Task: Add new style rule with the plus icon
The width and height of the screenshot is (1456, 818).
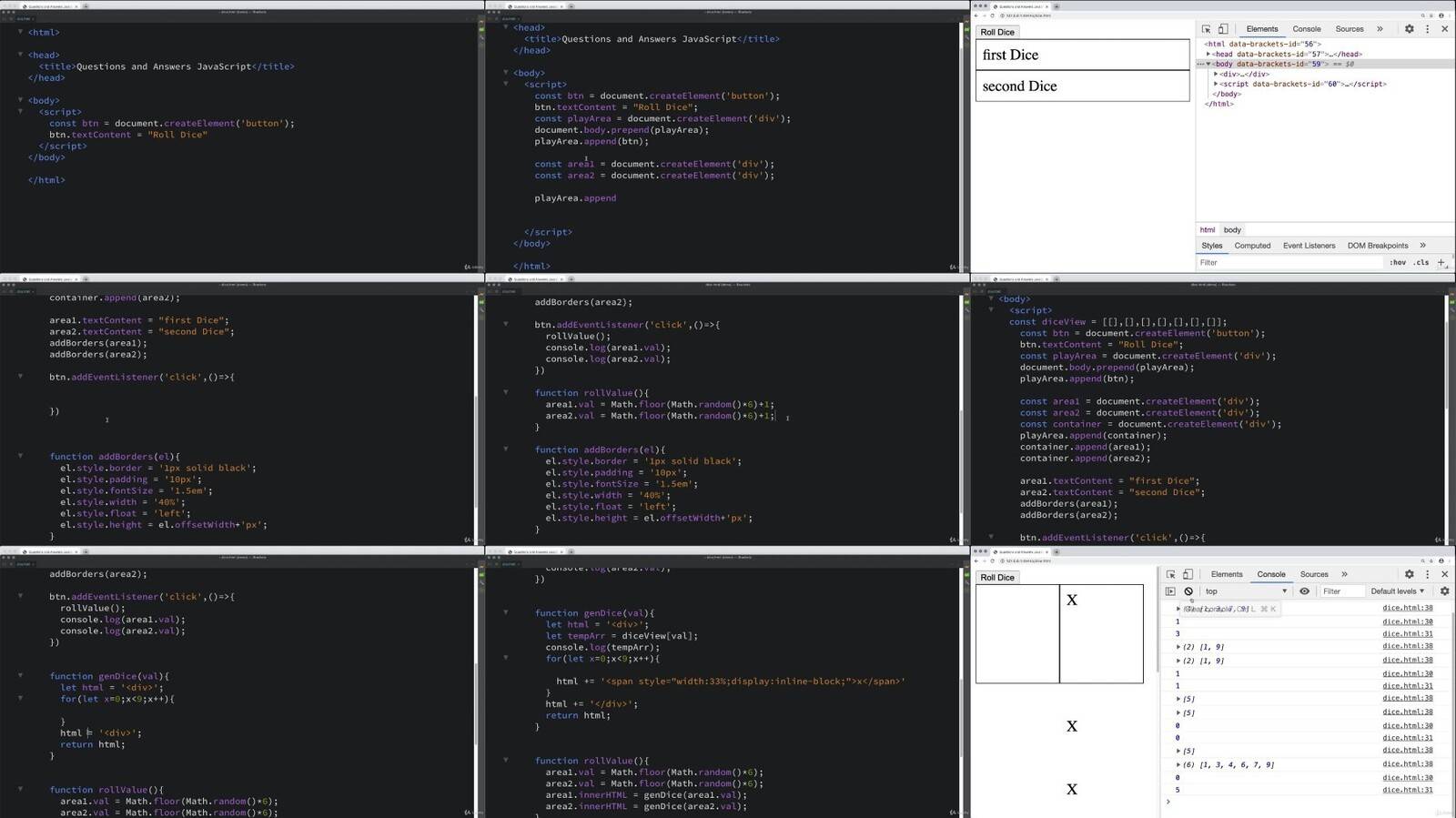Action: point(1441,263)
